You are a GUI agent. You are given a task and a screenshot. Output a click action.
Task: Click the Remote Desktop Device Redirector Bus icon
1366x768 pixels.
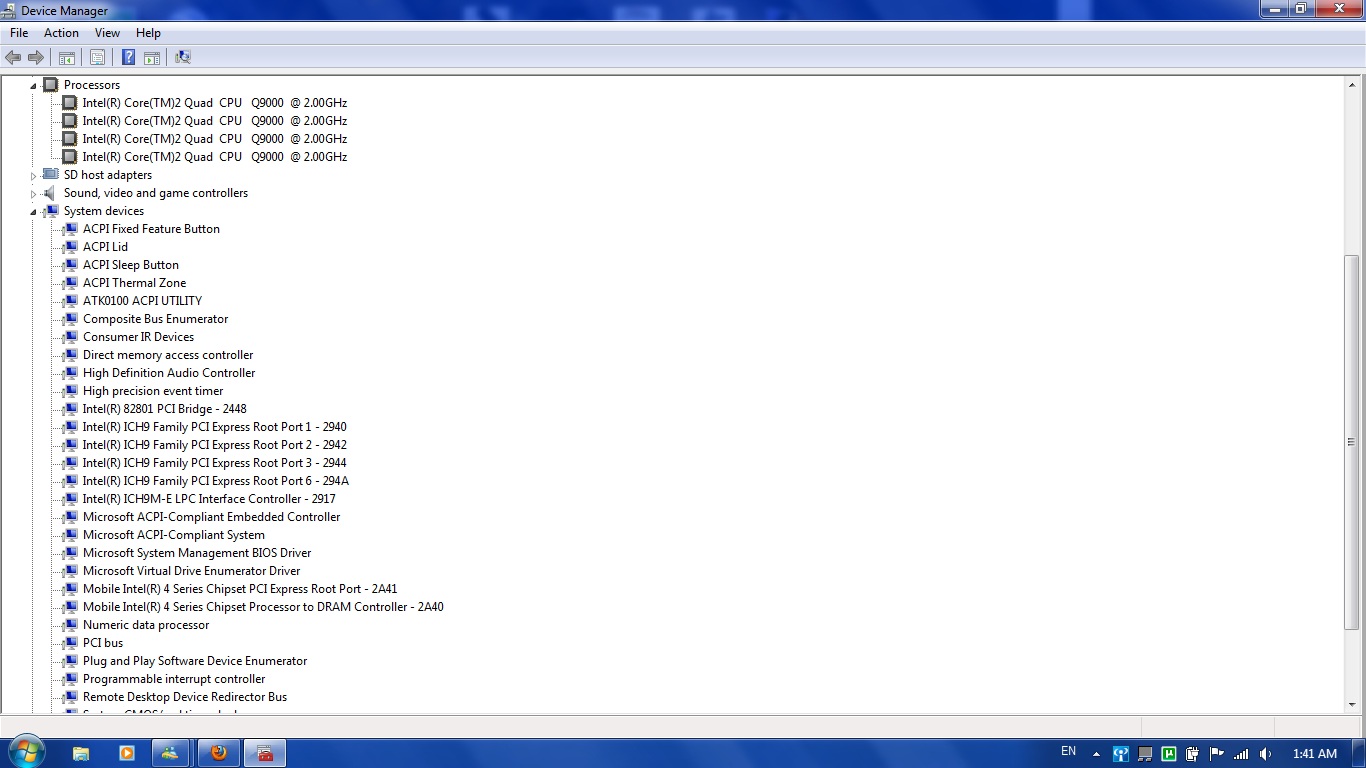[x=70, y=697]
